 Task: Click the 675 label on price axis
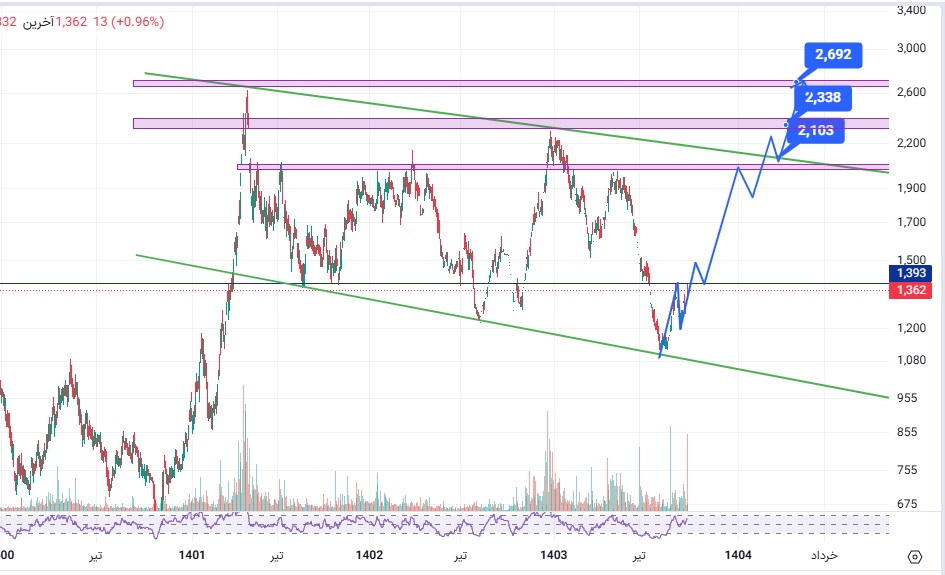point(906,504)
